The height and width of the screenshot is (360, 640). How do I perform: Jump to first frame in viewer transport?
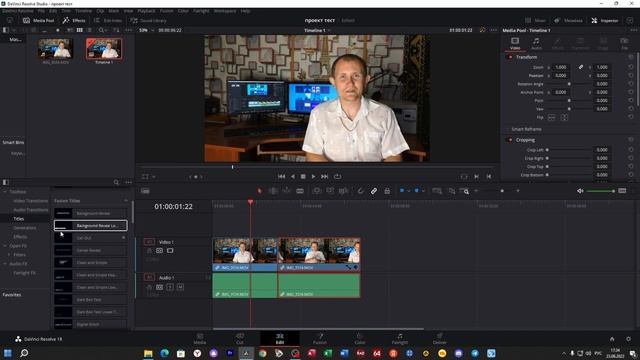281,176
